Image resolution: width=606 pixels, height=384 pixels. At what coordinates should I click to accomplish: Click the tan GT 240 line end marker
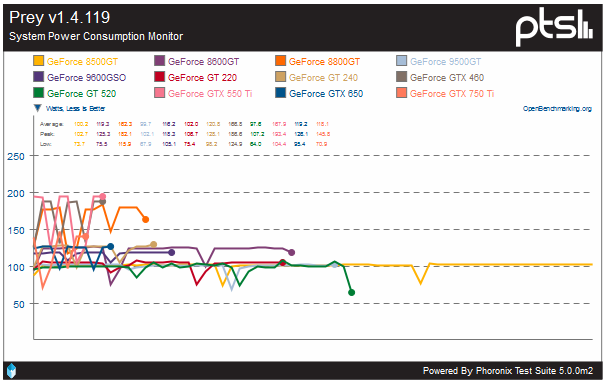tap(153, 244)
